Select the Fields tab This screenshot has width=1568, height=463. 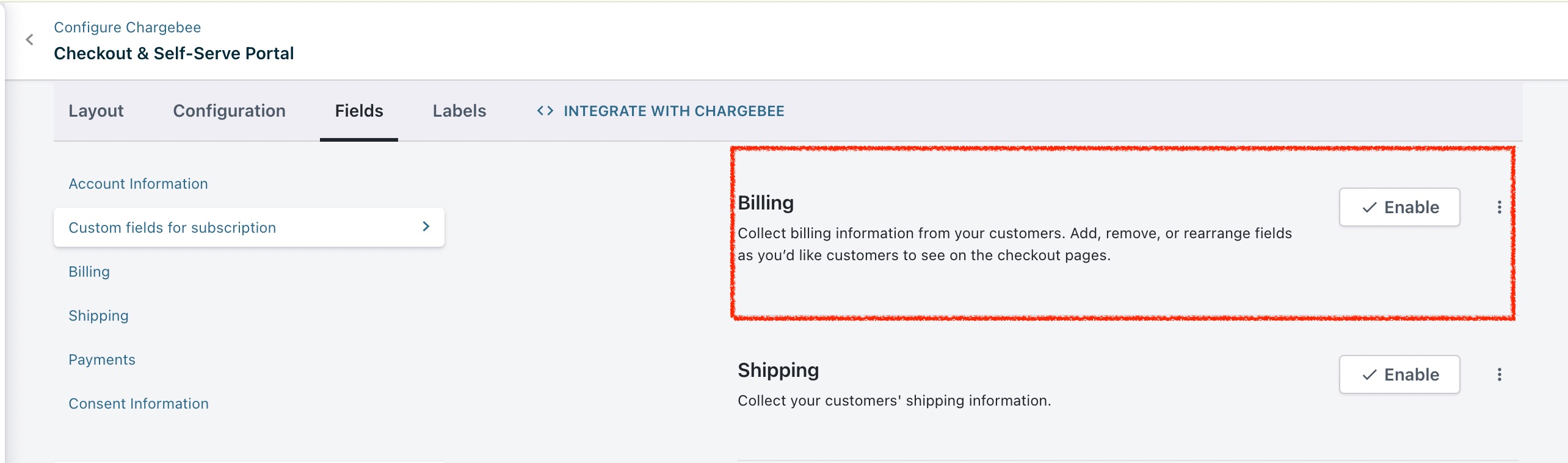click(x=359, y=111)
